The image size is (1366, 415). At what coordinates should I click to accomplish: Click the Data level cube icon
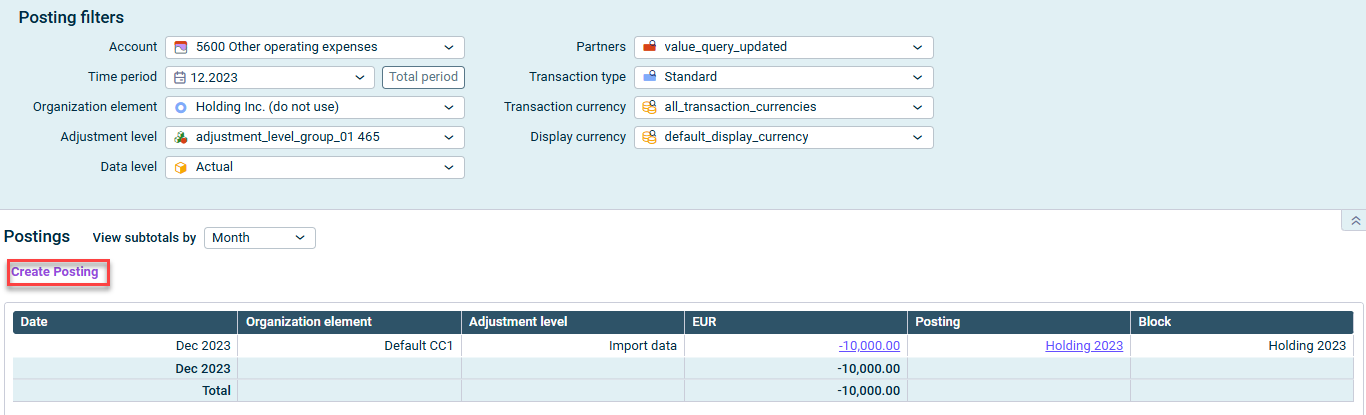click(181, 167)
